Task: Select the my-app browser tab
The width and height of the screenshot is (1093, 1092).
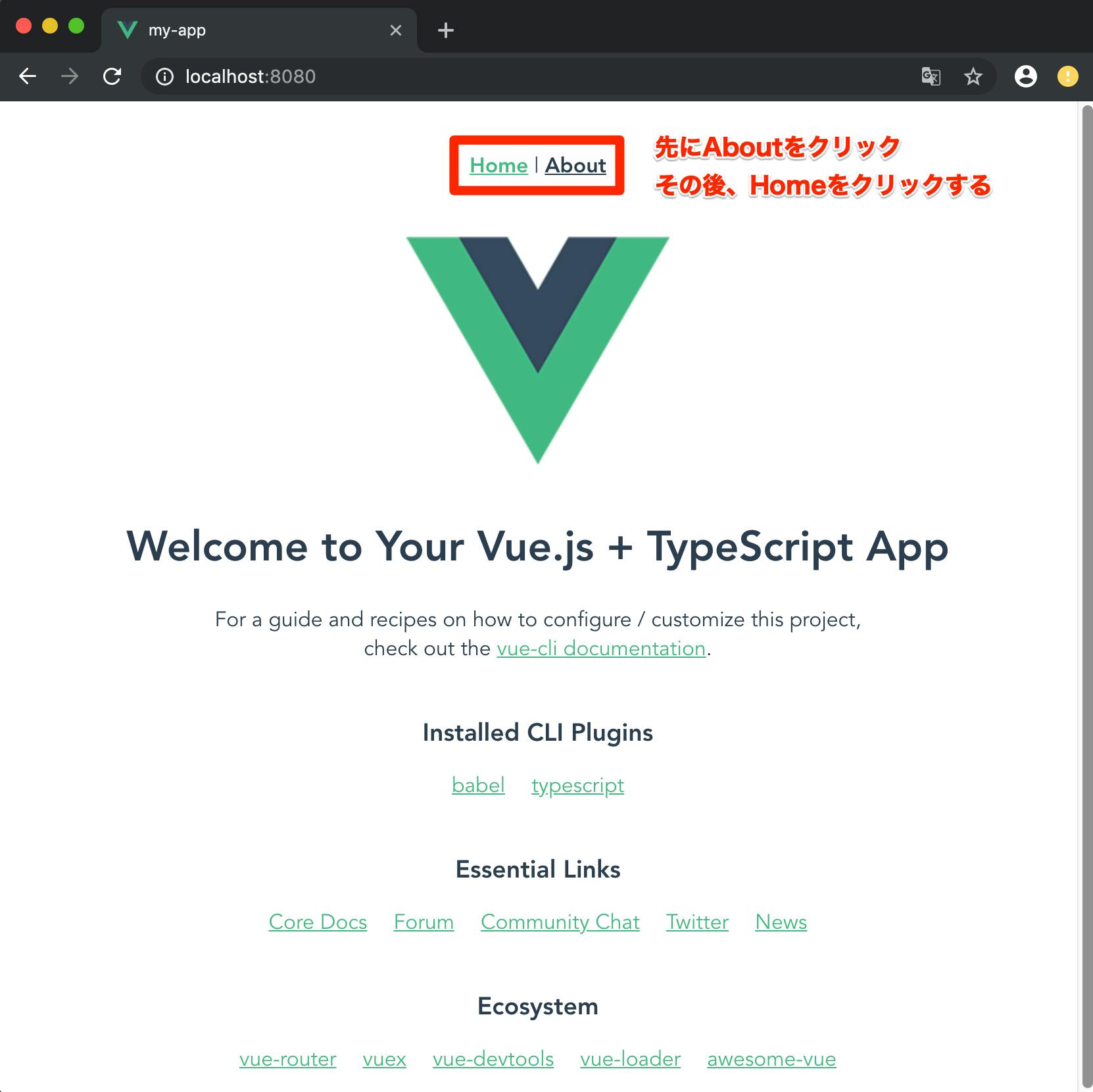Action: [259, 30]
